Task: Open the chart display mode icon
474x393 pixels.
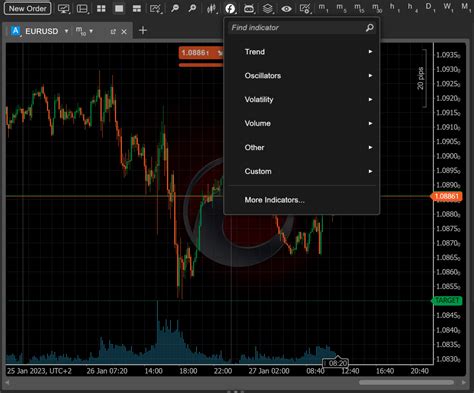Action: coord(63,8)
